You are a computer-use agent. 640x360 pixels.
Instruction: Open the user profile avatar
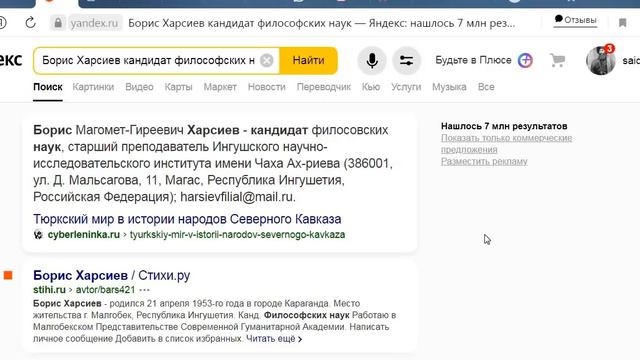pyautogui.click(x=600, y=60)
